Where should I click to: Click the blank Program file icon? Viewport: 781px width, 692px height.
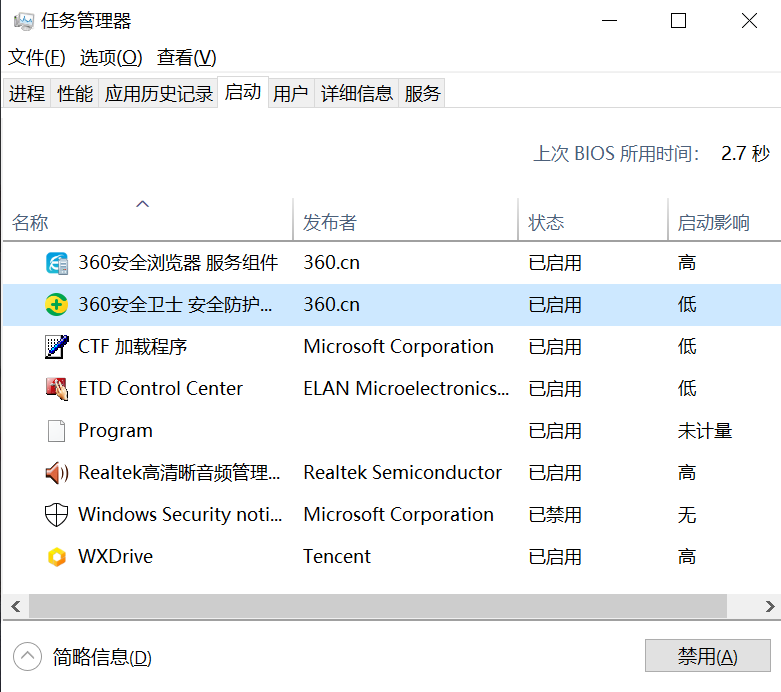pos(58,431)
